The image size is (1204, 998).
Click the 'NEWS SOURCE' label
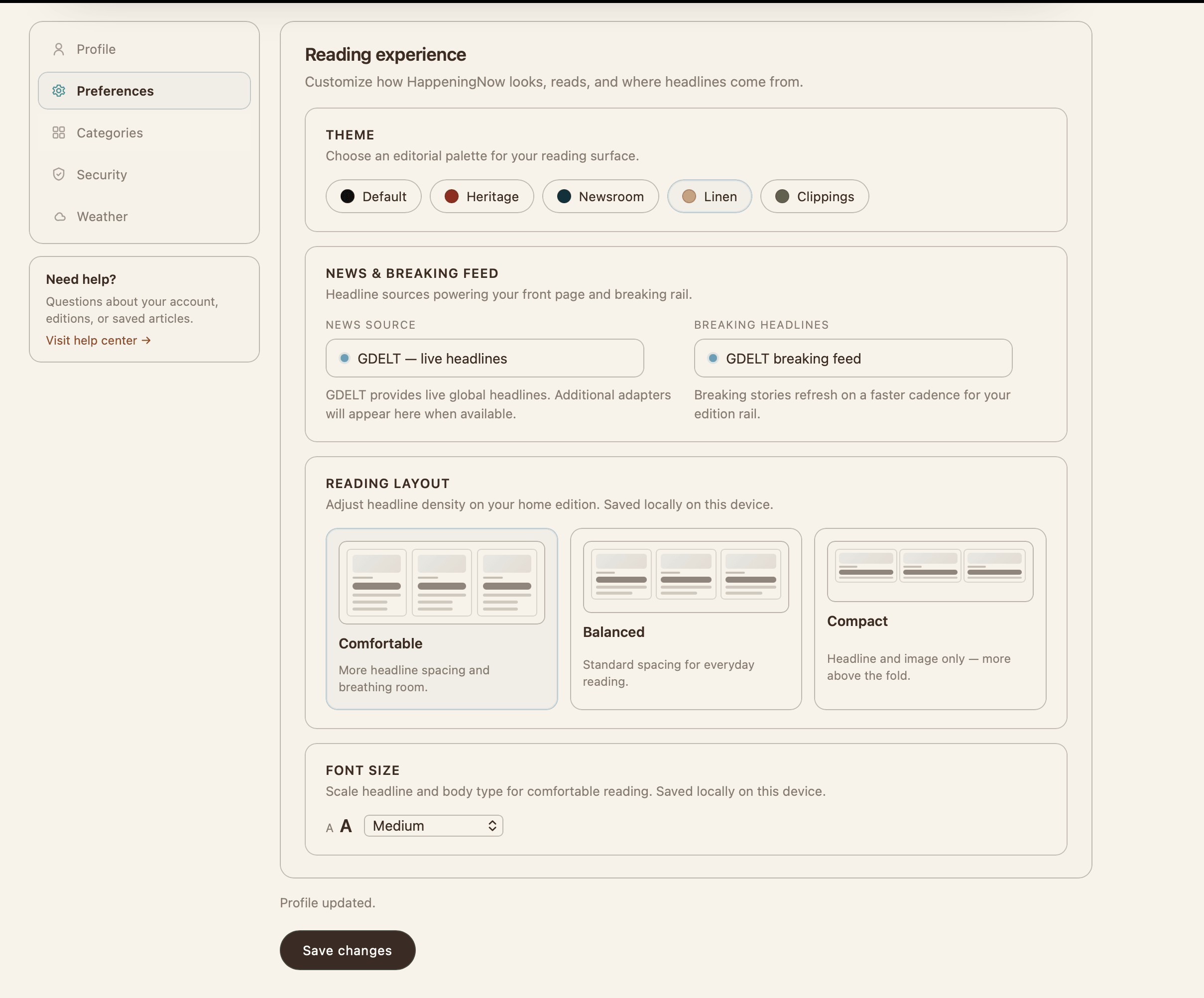click(371, 325)
